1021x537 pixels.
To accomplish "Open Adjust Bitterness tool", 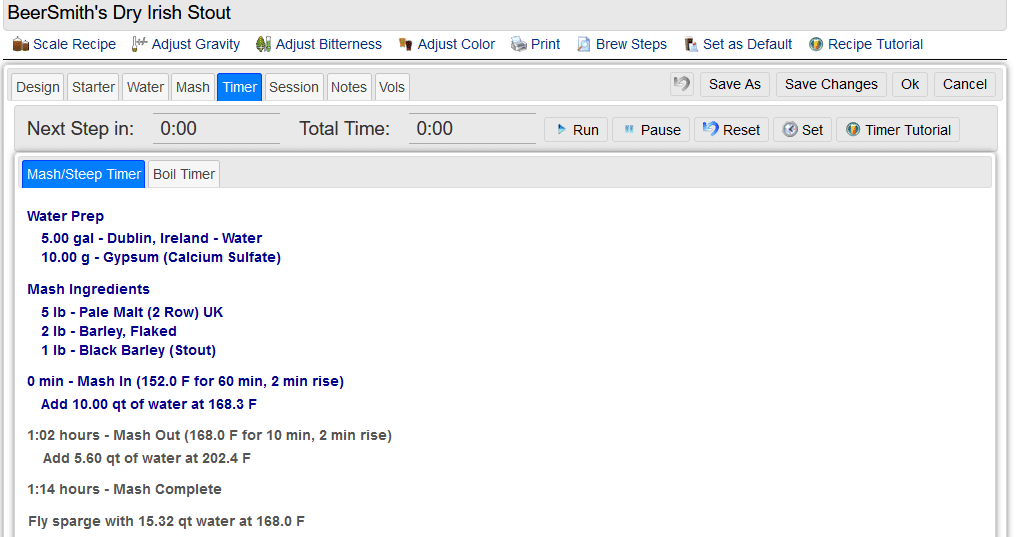I will point(328,44).
